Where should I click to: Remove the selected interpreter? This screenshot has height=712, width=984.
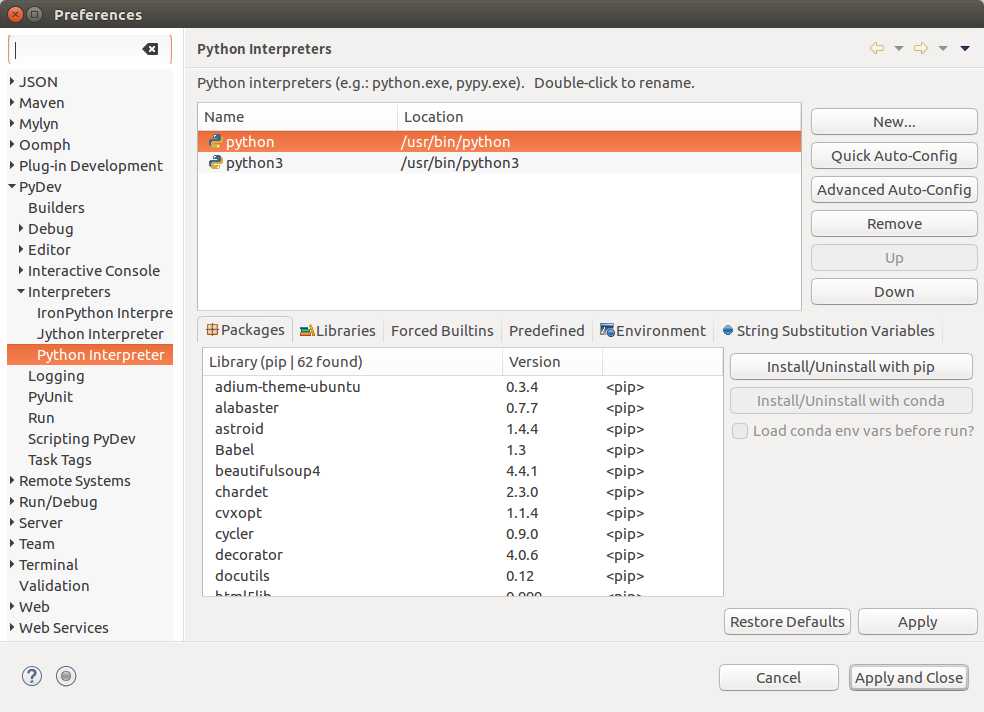tap(894, 224)
